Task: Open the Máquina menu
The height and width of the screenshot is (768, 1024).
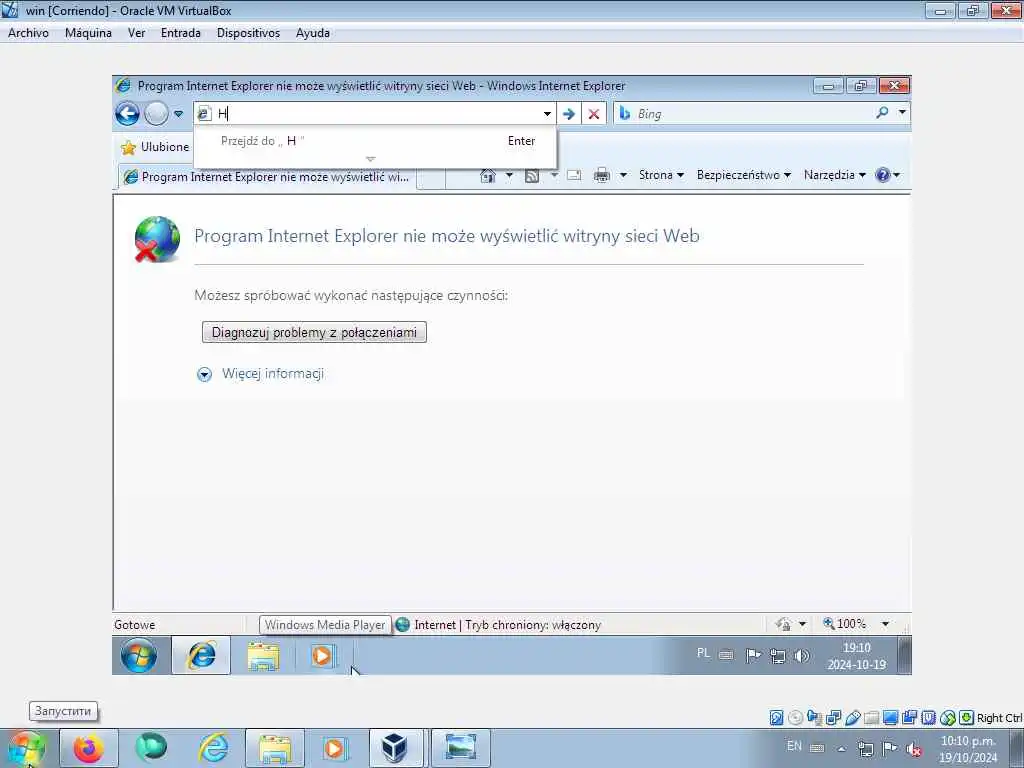Action: (x=88, y=33)
